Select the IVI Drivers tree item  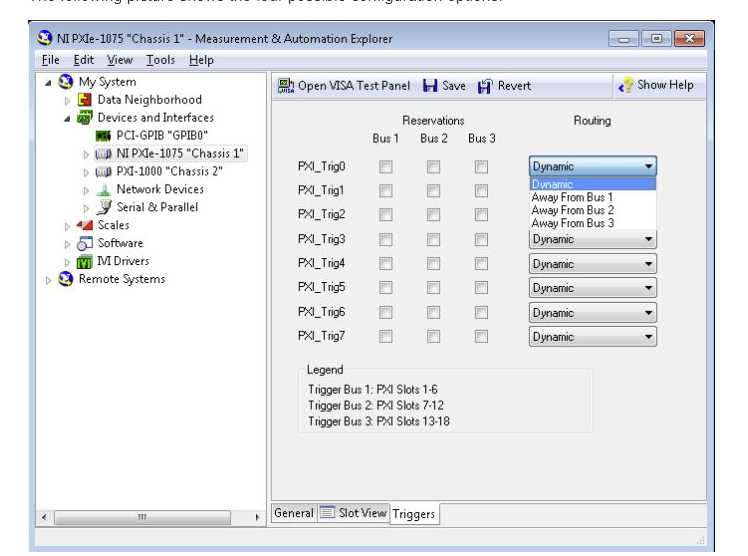click(x=123, y=261)
